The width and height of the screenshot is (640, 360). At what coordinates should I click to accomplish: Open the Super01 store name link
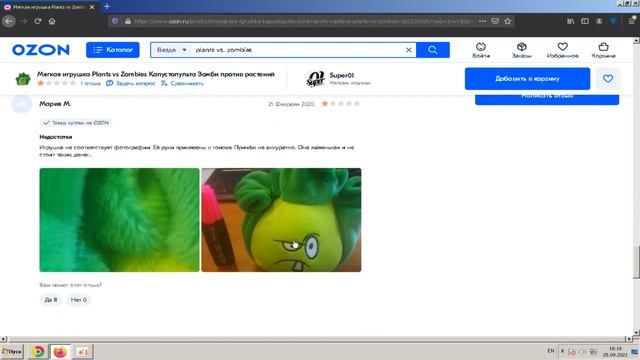click(342, 75)
